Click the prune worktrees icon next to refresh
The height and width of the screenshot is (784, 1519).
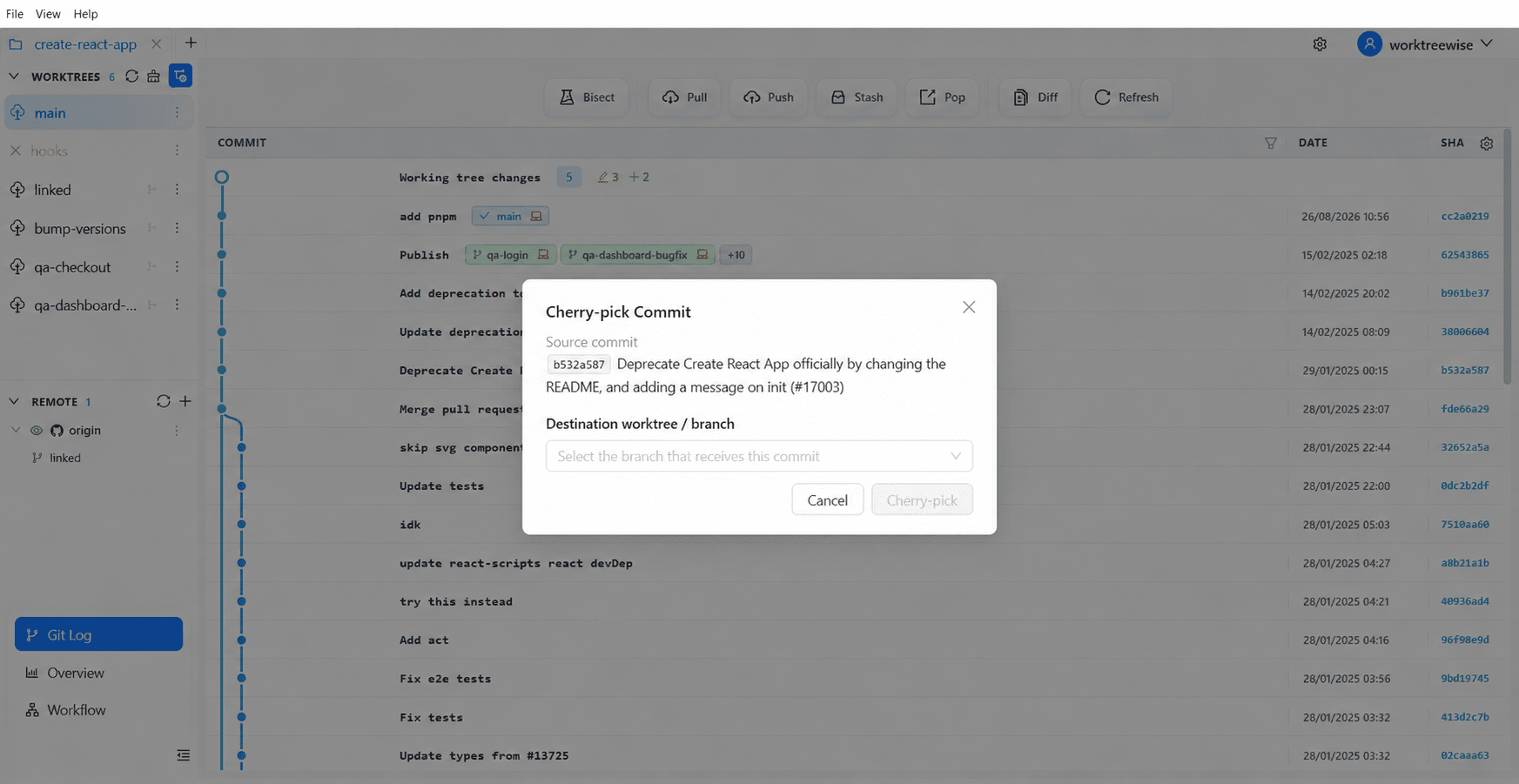[x=154, y=77]
